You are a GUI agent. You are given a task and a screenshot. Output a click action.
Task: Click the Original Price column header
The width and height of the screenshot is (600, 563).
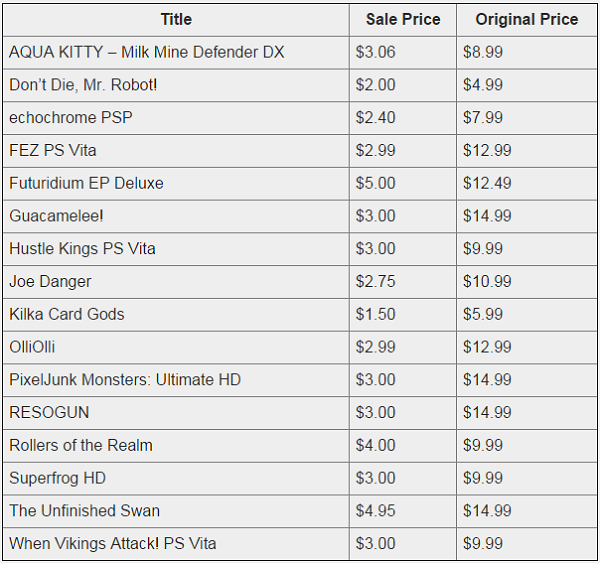527,20
